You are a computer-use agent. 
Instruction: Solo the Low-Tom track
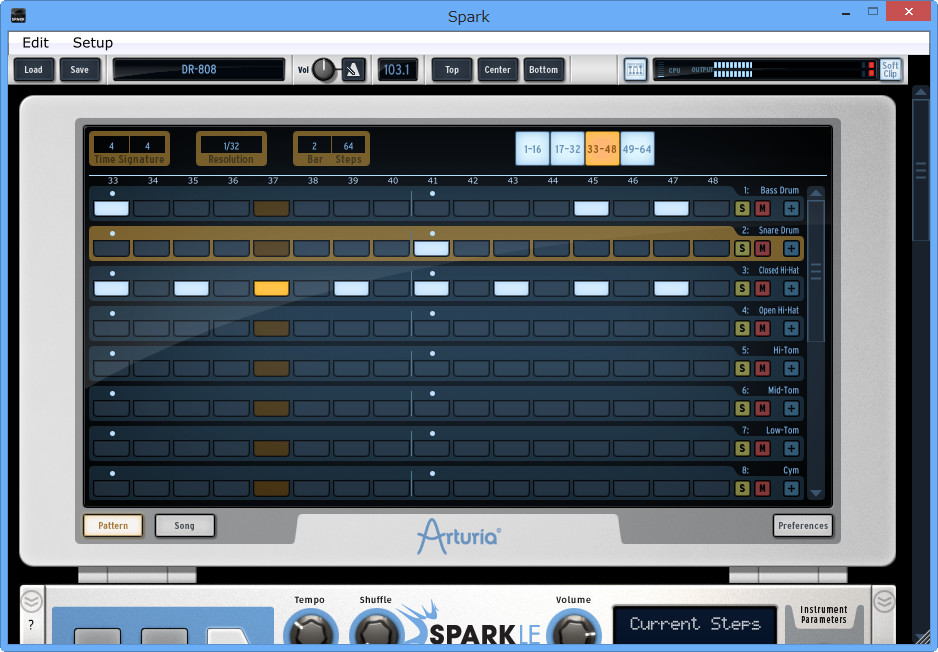click(742, 449)
